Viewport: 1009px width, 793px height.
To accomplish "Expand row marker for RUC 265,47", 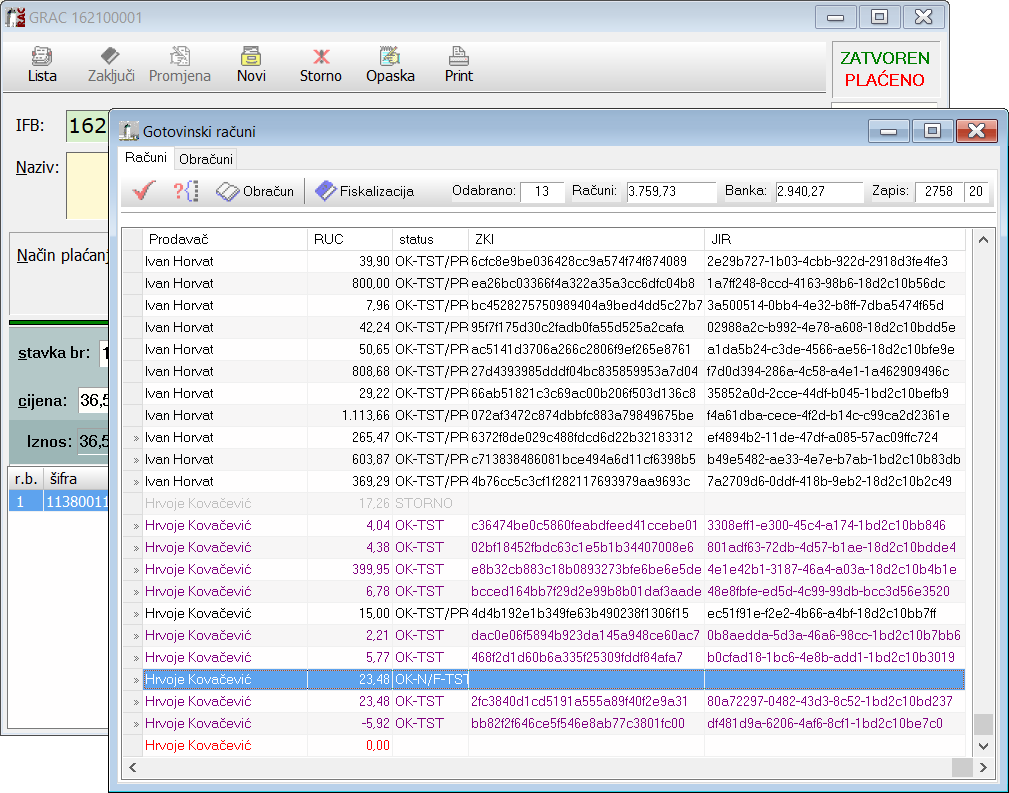I will click(135, 438).
